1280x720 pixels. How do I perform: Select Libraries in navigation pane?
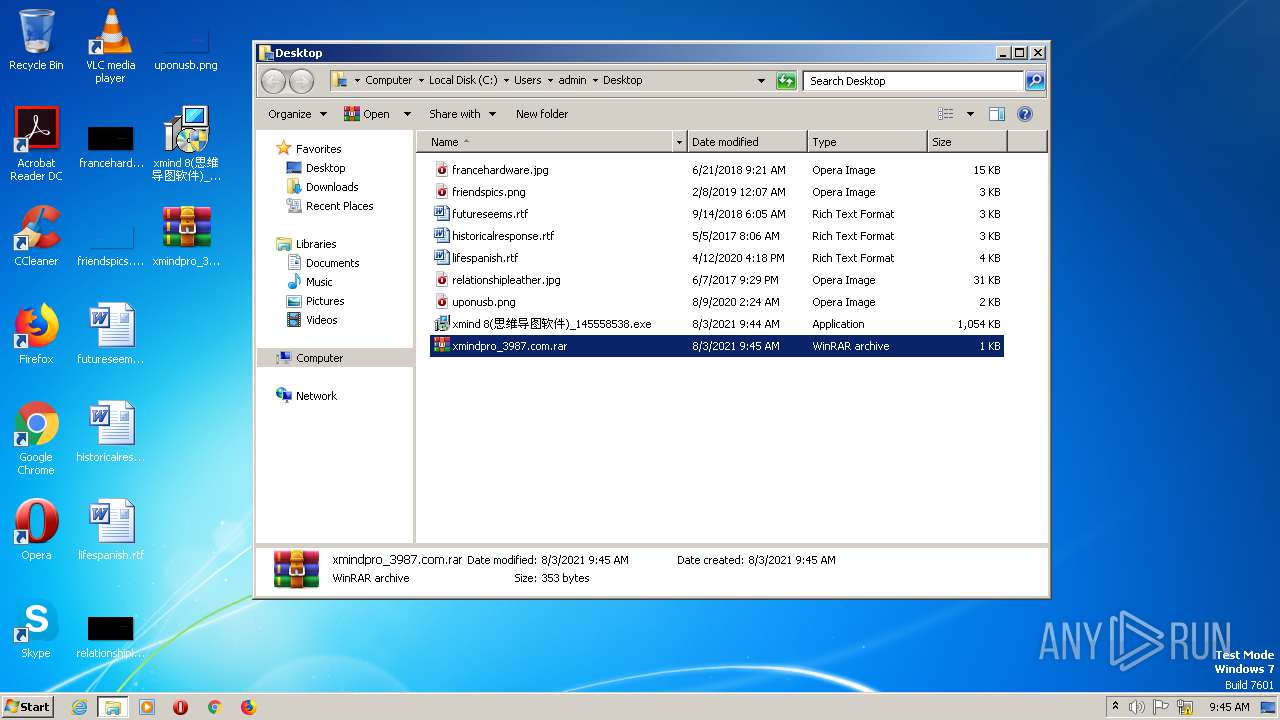tap(315, 244)
